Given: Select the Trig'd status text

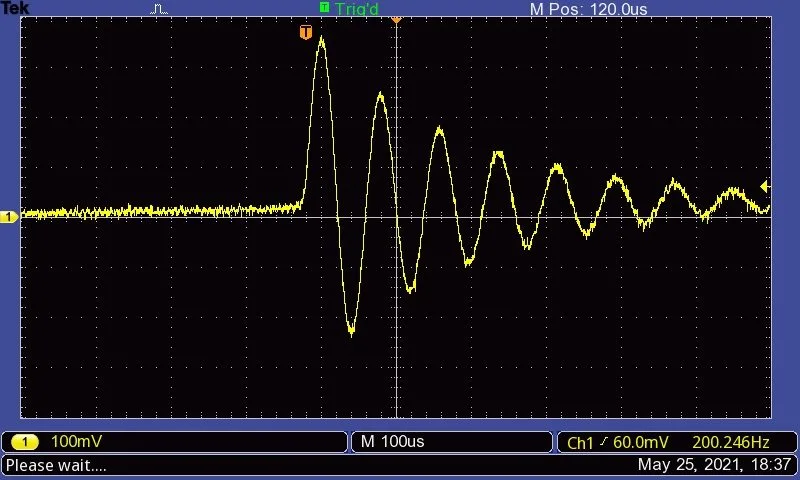Looking at the screenshot, I should point(356,9).
